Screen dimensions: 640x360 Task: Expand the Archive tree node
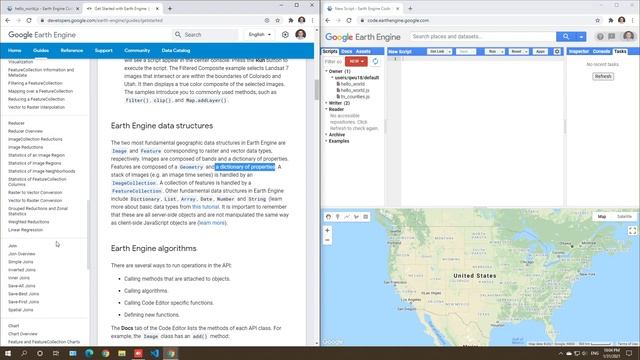(x=326, y=135)
